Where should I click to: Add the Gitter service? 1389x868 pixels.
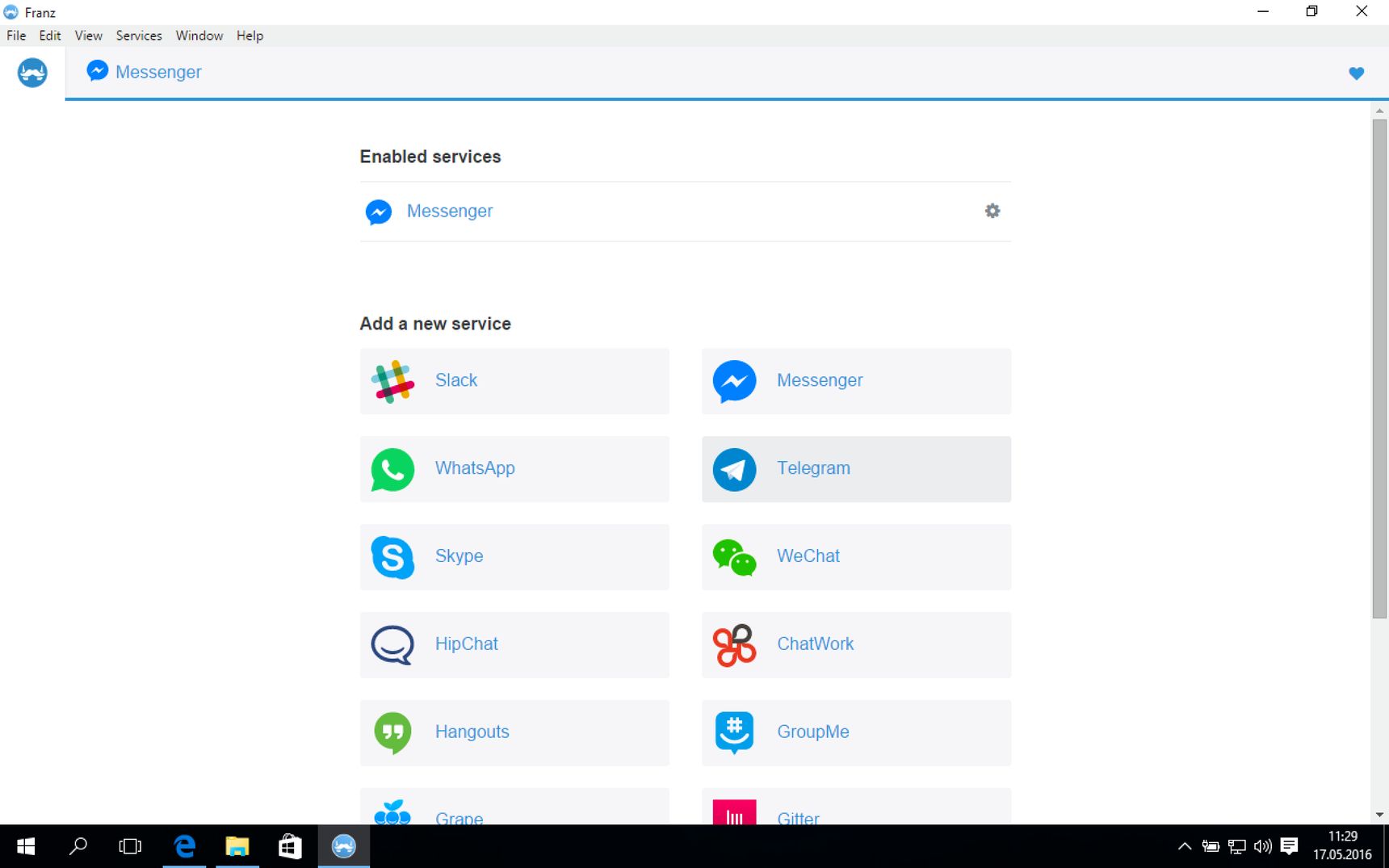tap(856, 807)
